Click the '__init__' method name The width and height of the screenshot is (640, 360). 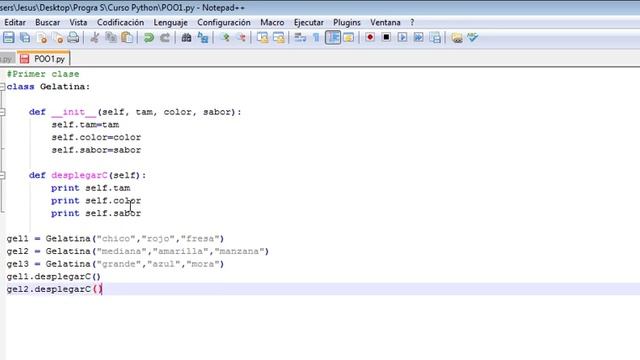pos(74,112)
